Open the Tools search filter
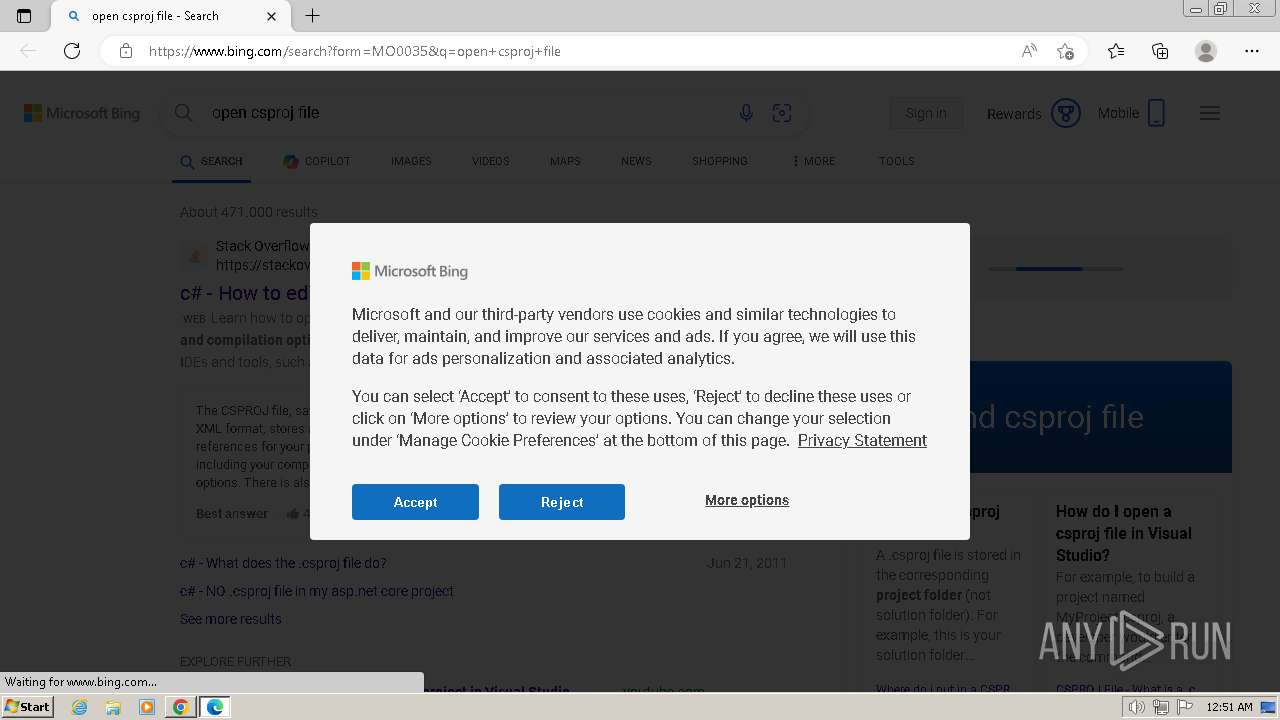1280x720 pixels. point(897,161)
